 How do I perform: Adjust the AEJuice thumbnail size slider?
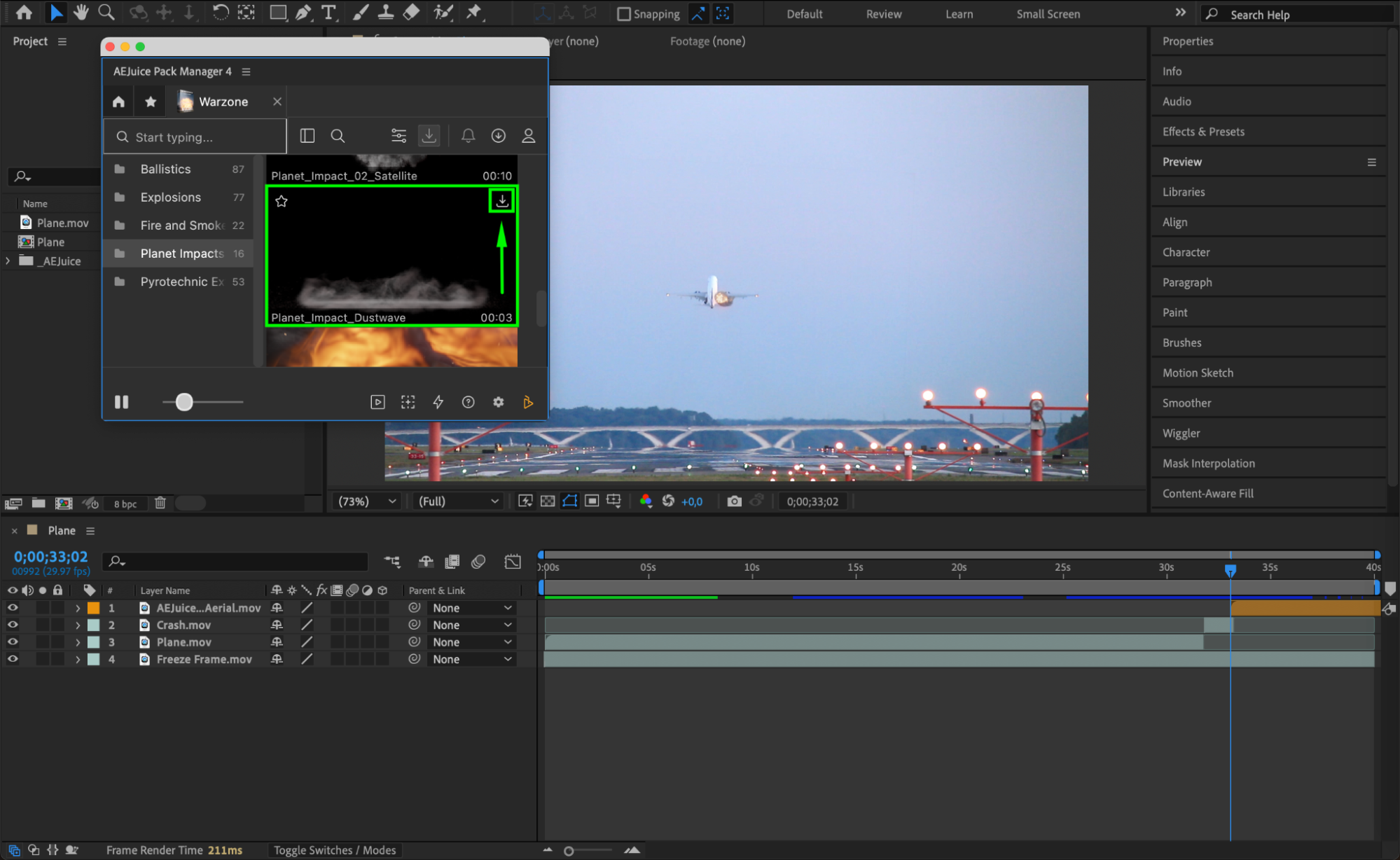[184, 402]
